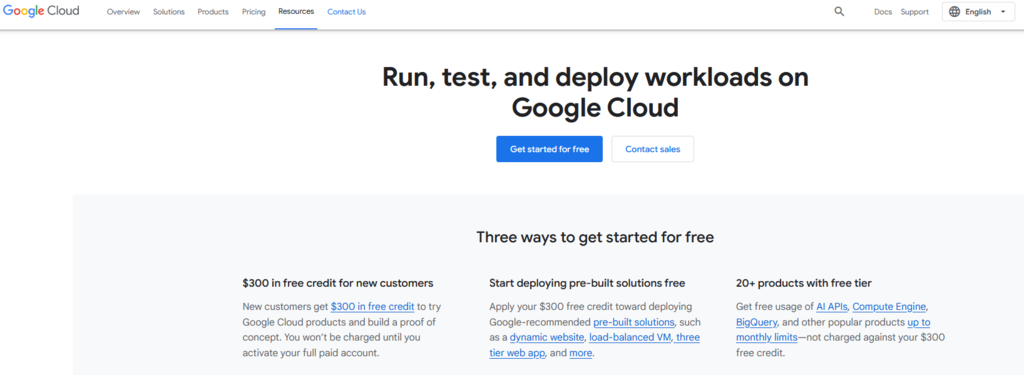Open the Support link
This screenshot has height=375, width=1024.
pos(914,12)
